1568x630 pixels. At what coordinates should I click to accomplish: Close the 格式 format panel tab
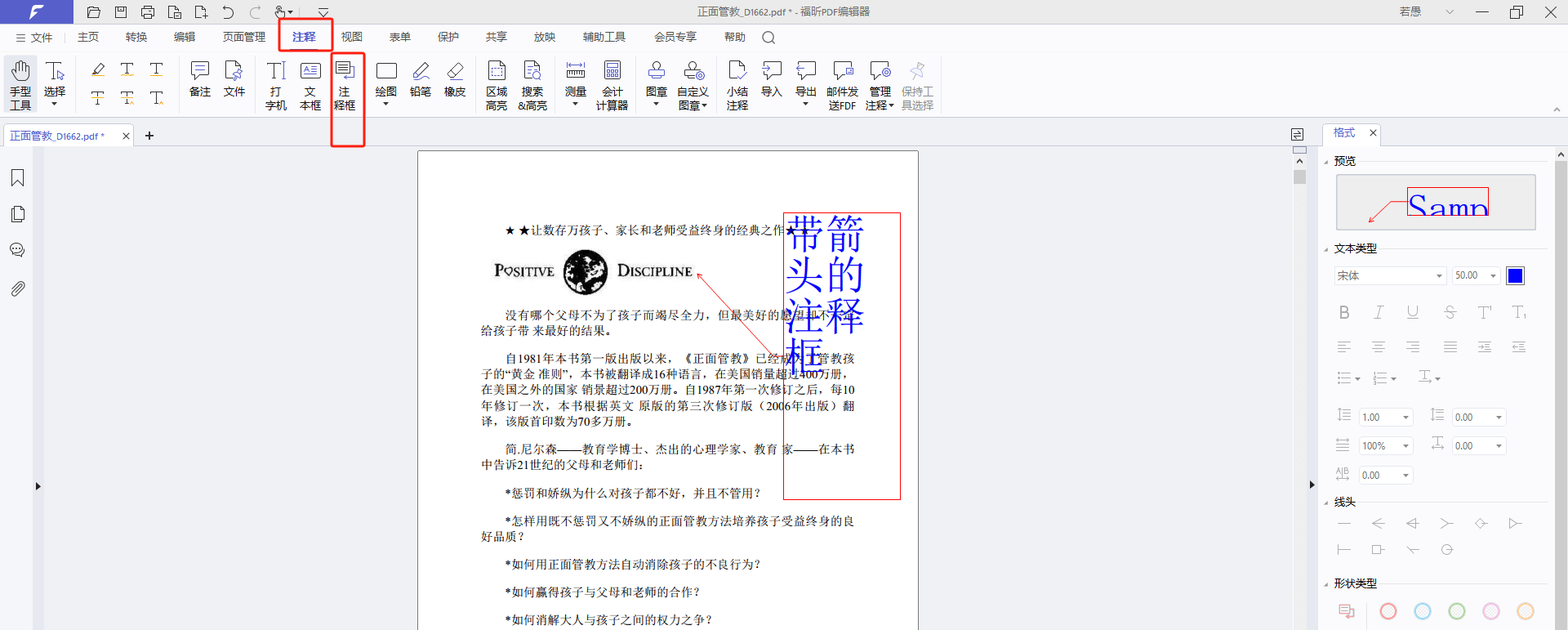point(1373,133)
